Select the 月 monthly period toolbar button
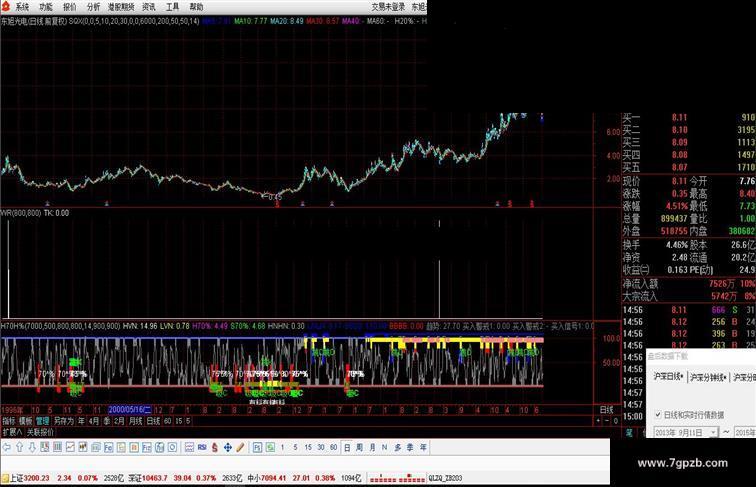The width and height of the screenshot is (756, 487). 372,447
